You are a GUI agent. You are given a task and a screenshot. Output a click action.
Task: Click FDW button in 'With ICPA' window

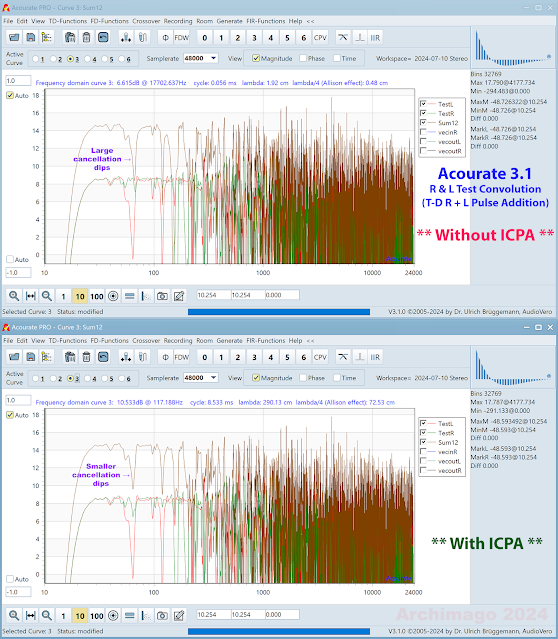click(x=181, y=357)
